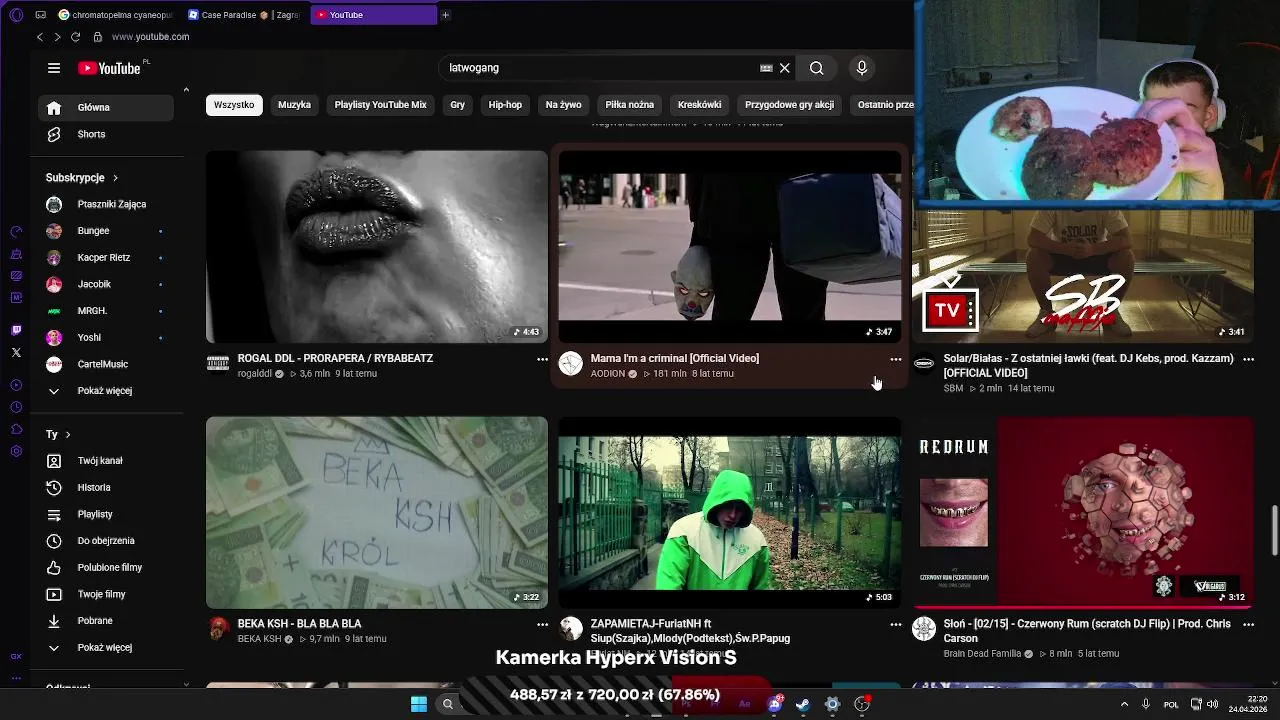
Task: Switch to the Case Paradise browser tab
Action: tap(244, 15)
